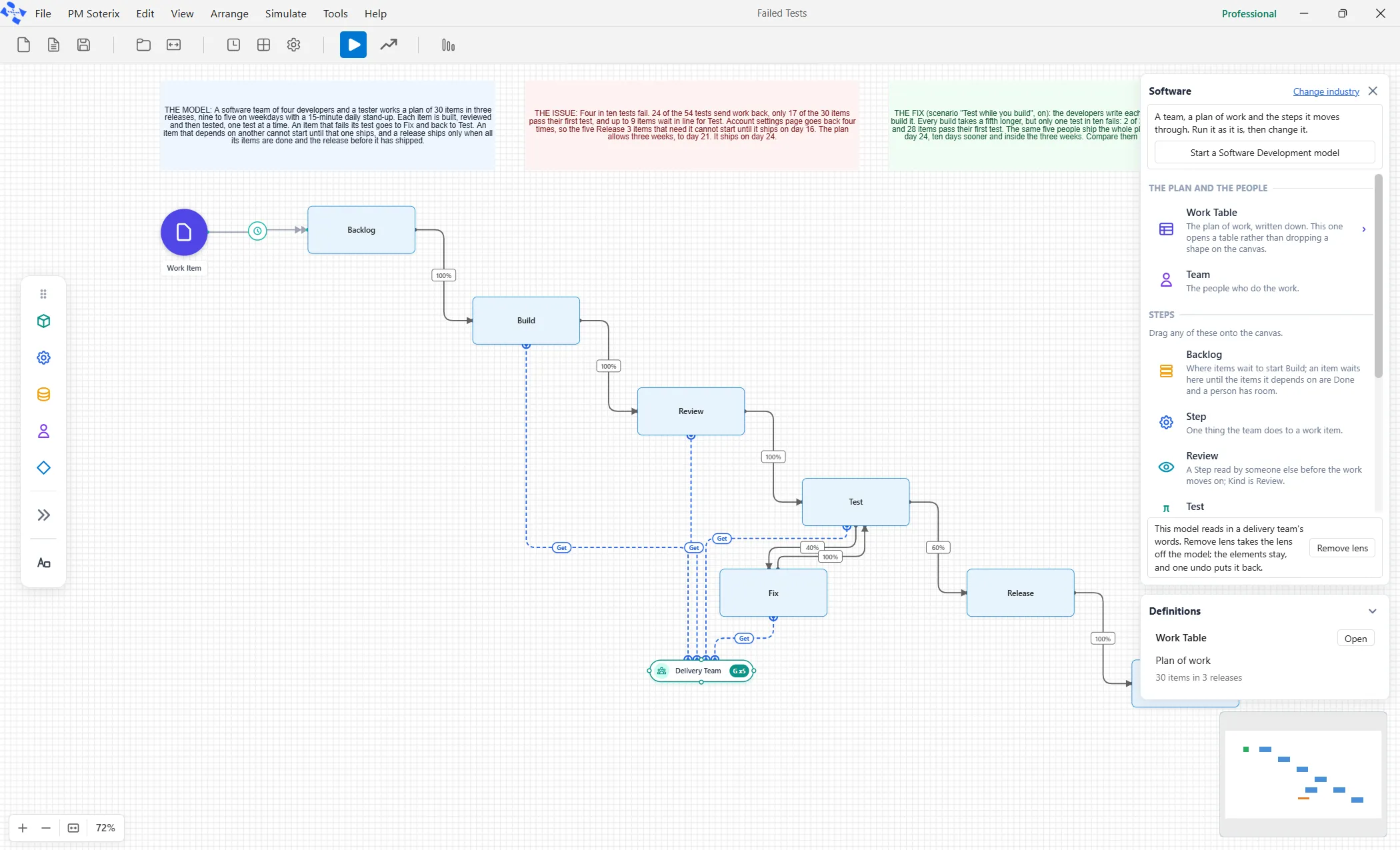Viewport: 1400px width, 850px height.
Task: Expand the Work Table entry arrow
Action: 1364,229
